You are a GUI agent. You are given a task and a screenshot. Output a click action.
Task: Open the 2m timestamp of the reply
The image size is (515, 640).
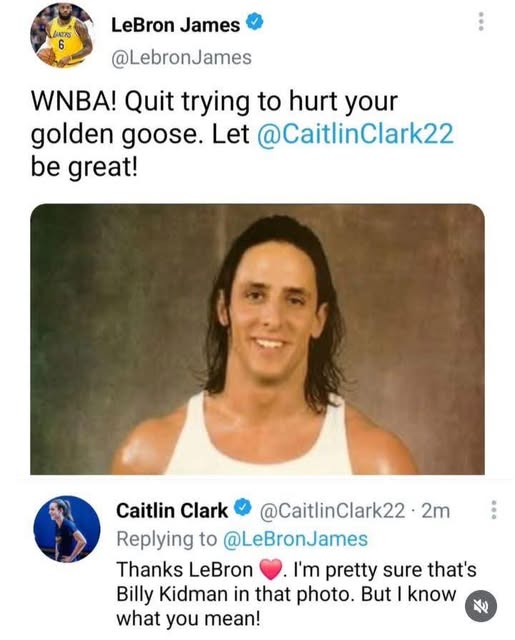tap(435, 511)
